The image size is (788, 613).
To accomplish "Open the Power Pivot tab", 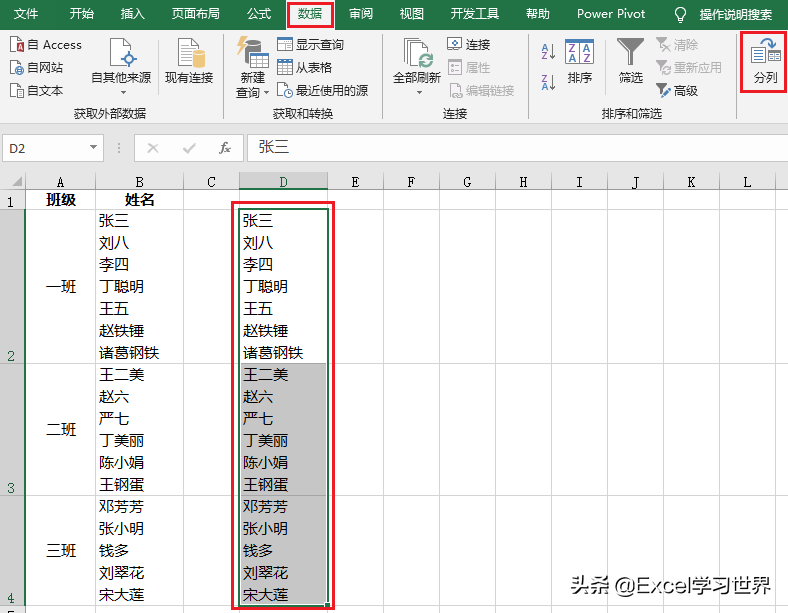I will coord(611,14).
